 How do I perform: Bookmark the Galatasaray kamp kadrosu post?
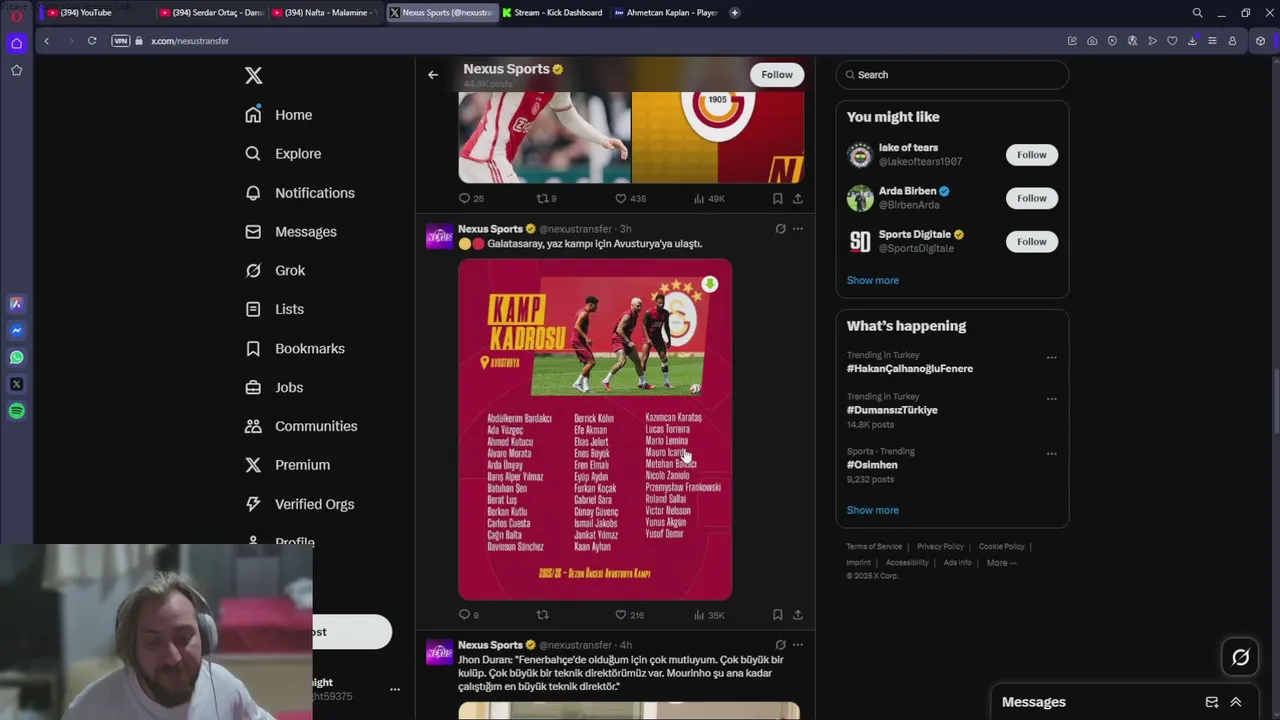[777, 615]
